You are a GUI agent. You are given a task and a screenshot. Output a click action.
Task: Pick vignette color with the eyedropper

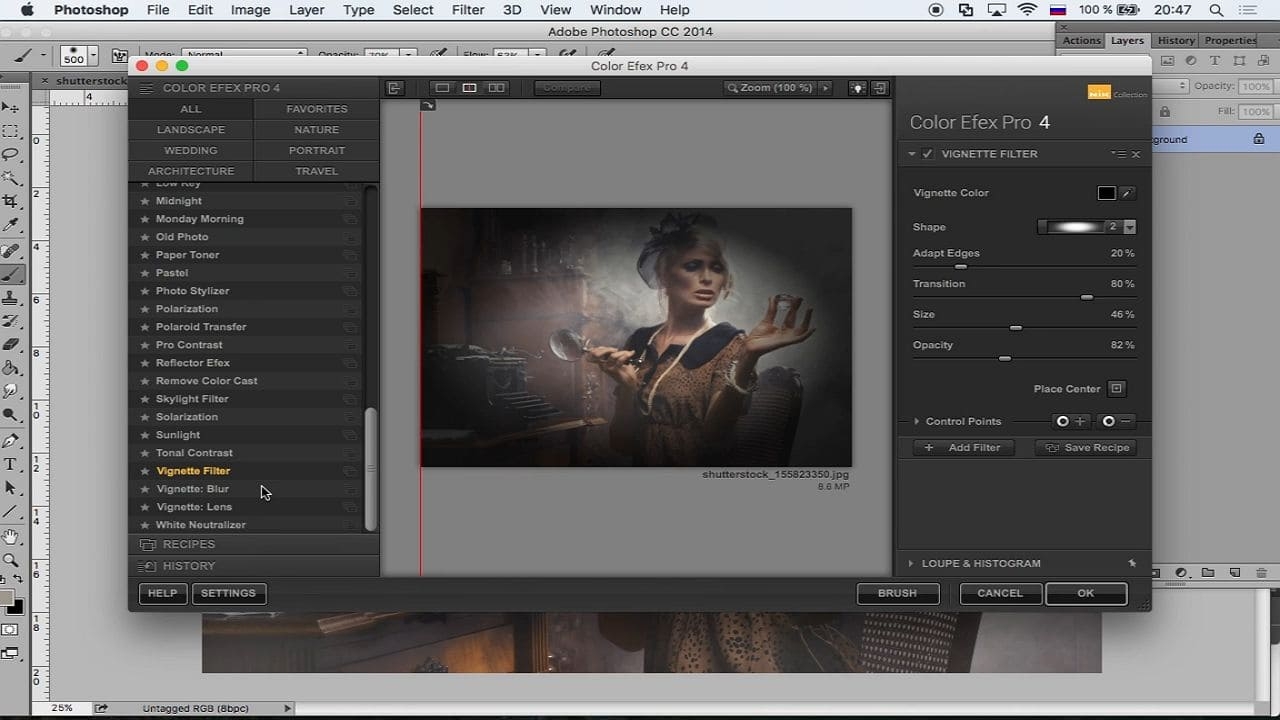(1127, 193)
